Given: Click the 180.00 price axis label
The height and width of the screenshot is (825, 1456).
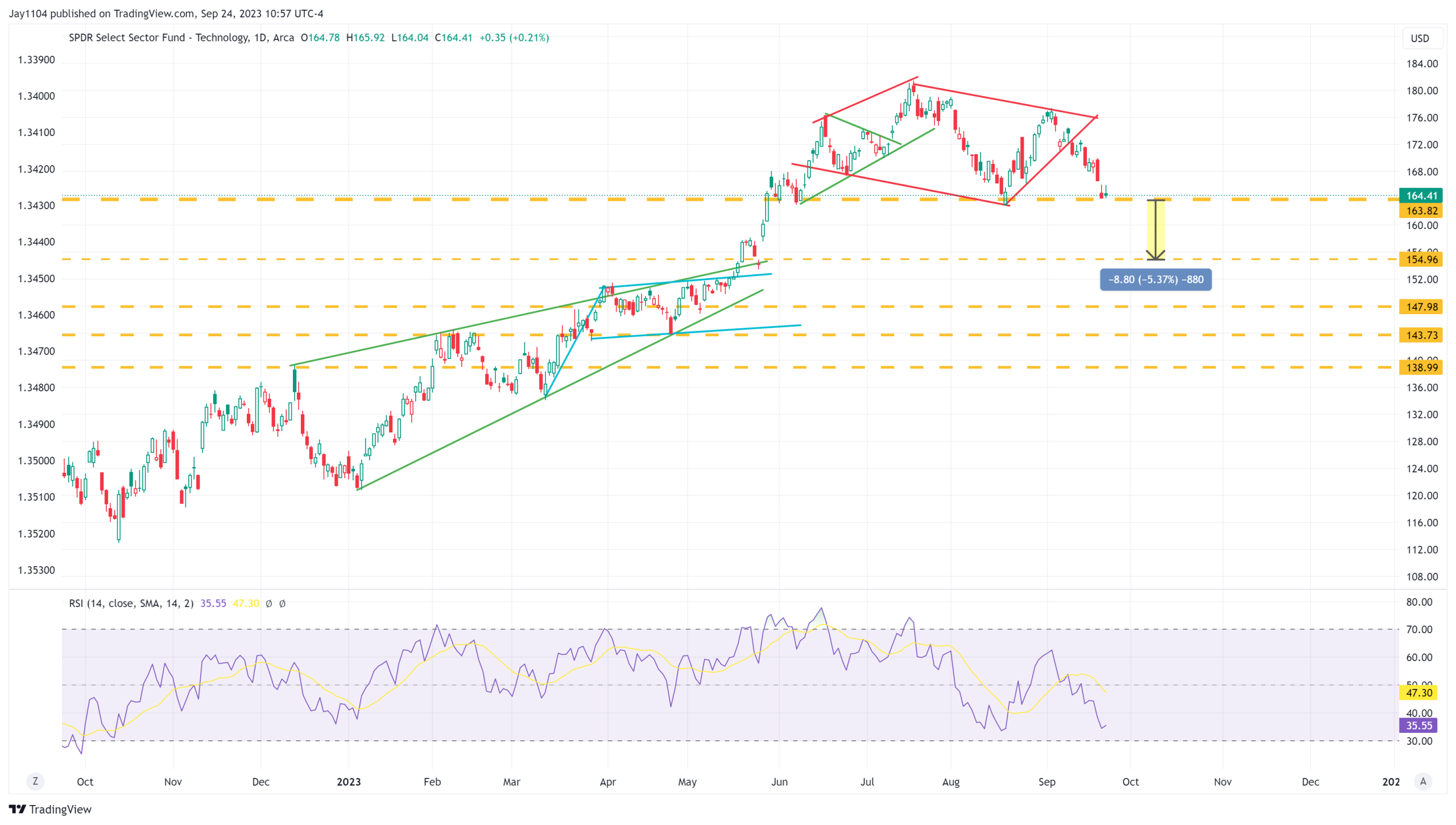Looking at the screenshot, I should 1422,91.
